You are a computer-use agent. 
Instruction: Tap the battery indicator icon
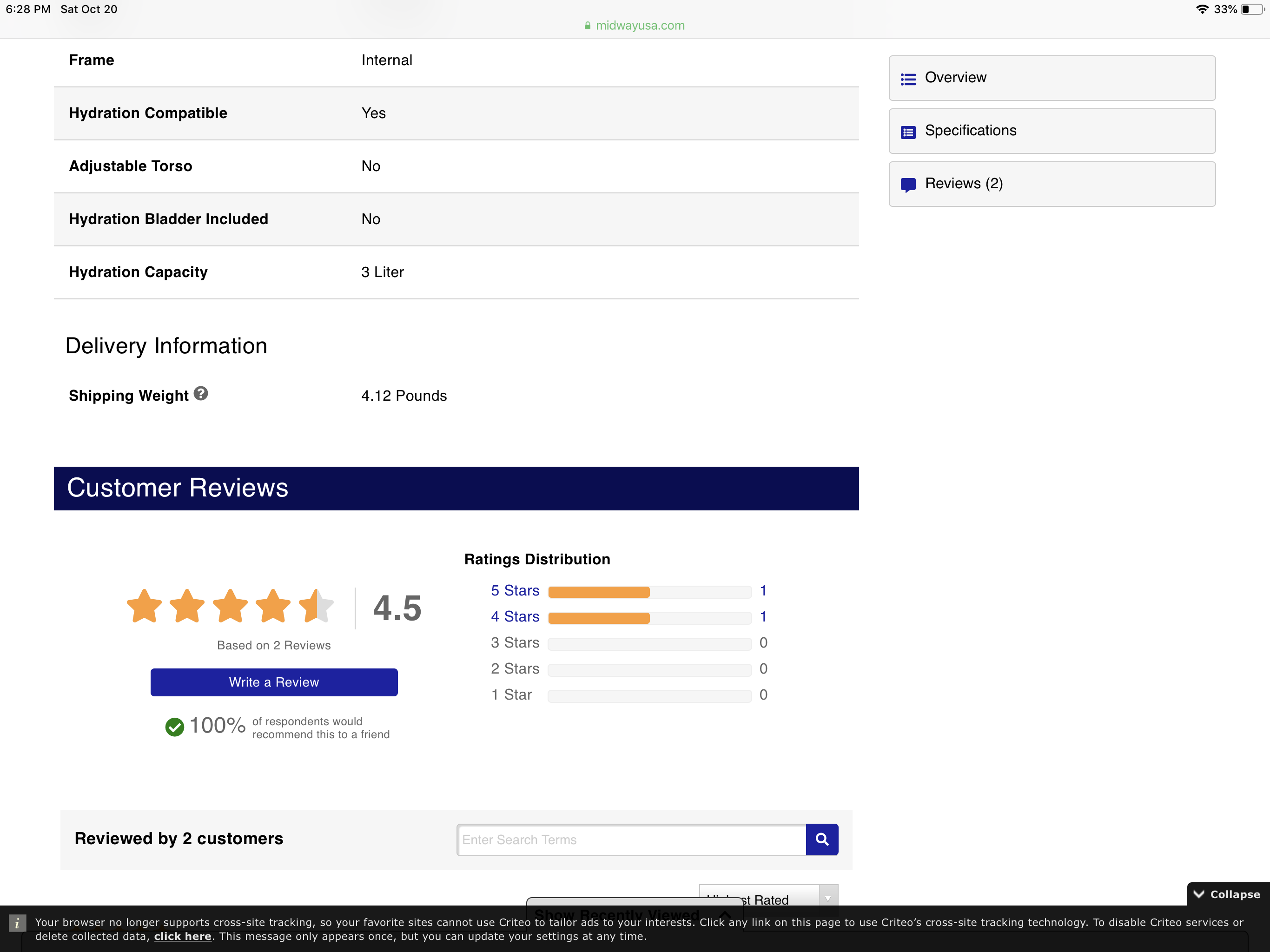click(1253, 9)
